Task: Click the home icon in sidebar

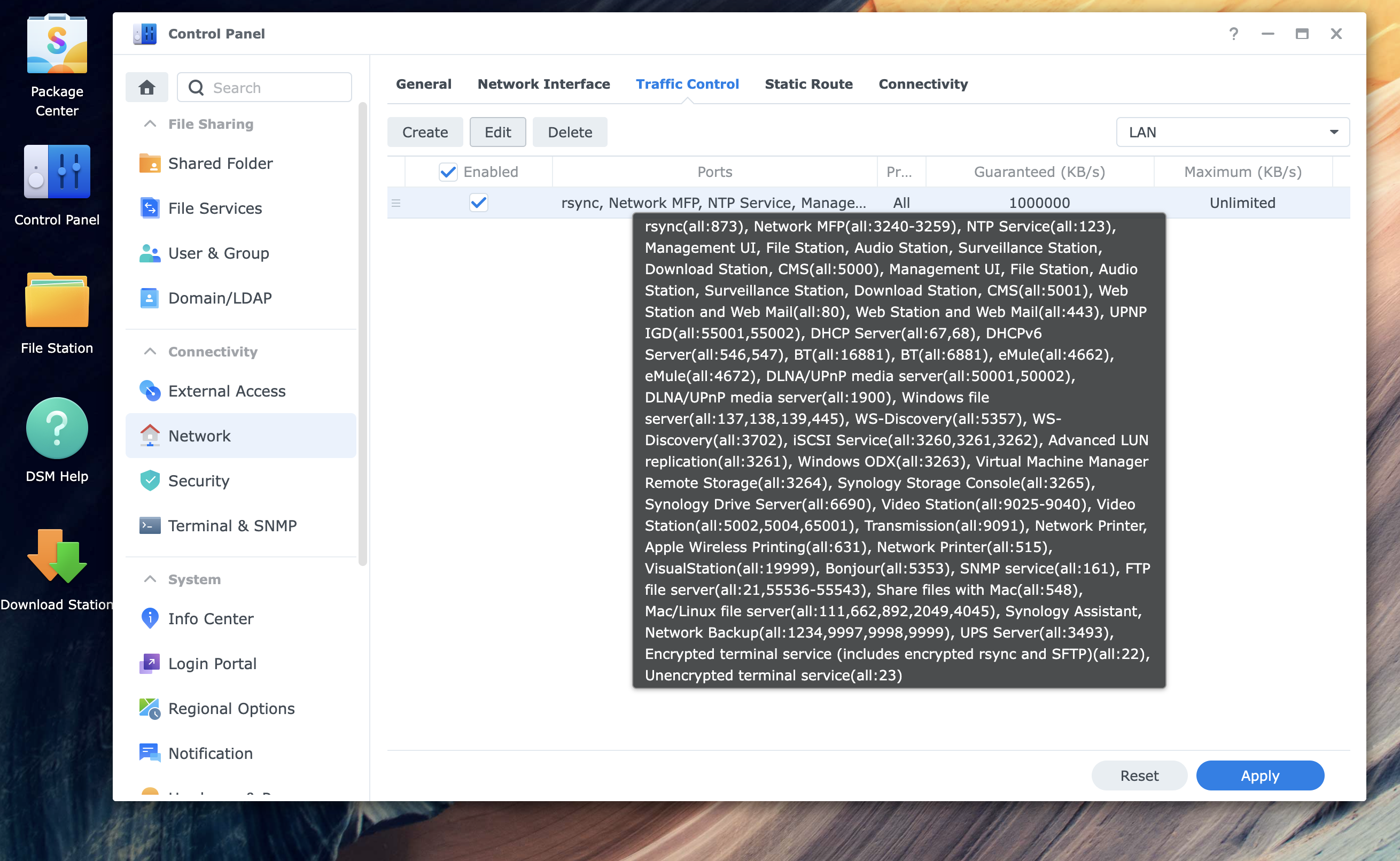Action: point(147,88)
